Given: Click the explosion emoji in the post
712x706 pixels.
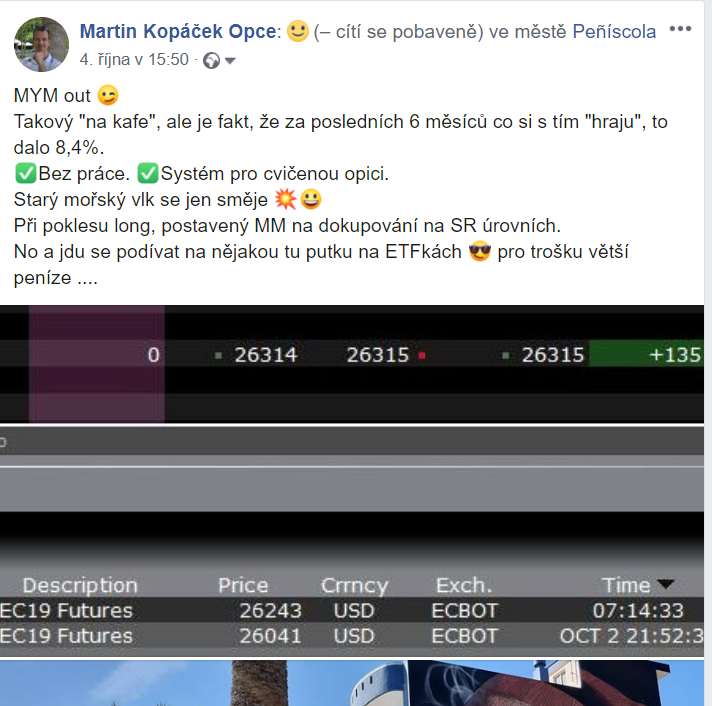Looking at the screenshot, I should click(286, 199).
